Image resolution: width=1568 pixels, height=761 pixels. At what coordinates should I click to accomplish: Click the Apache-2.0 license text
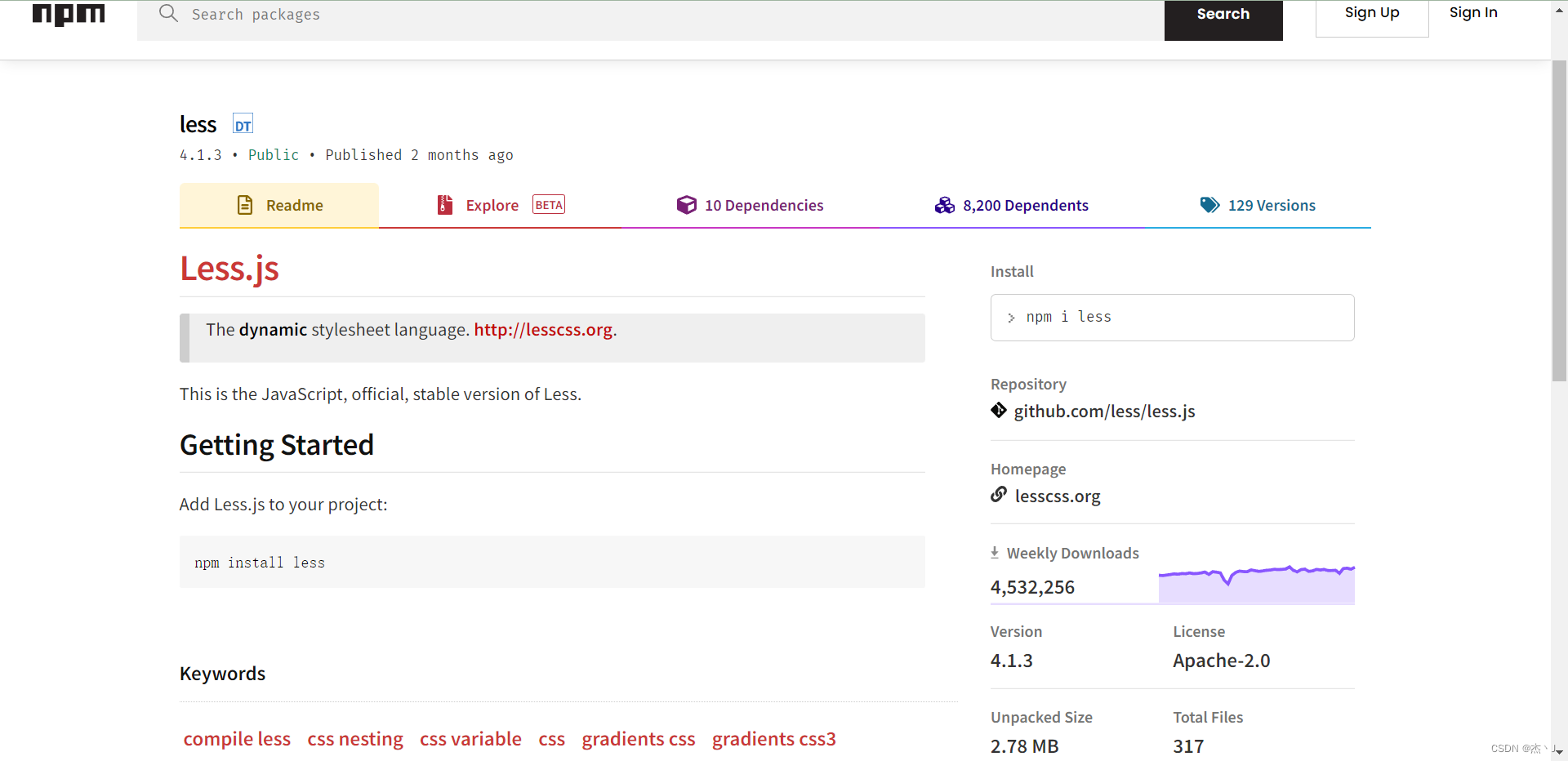click(x=1221, y=661)
